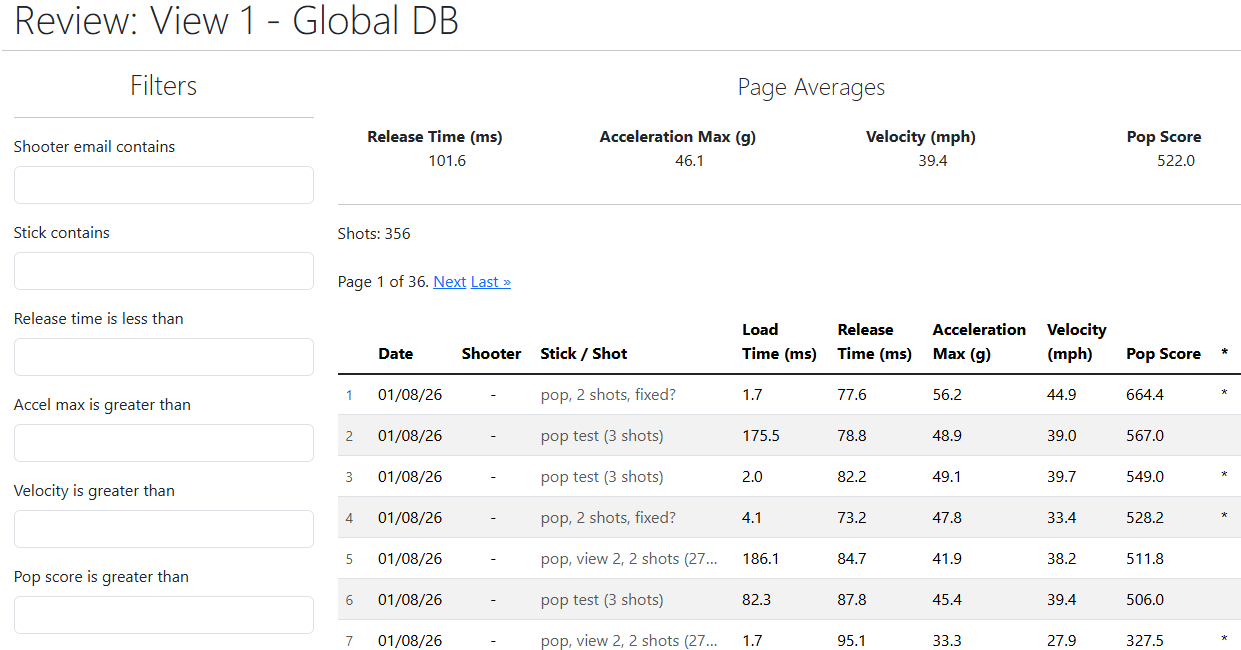Click the Release Time (ms) column header
Viewport: 1241px width, 650px height.
(874, 342)
